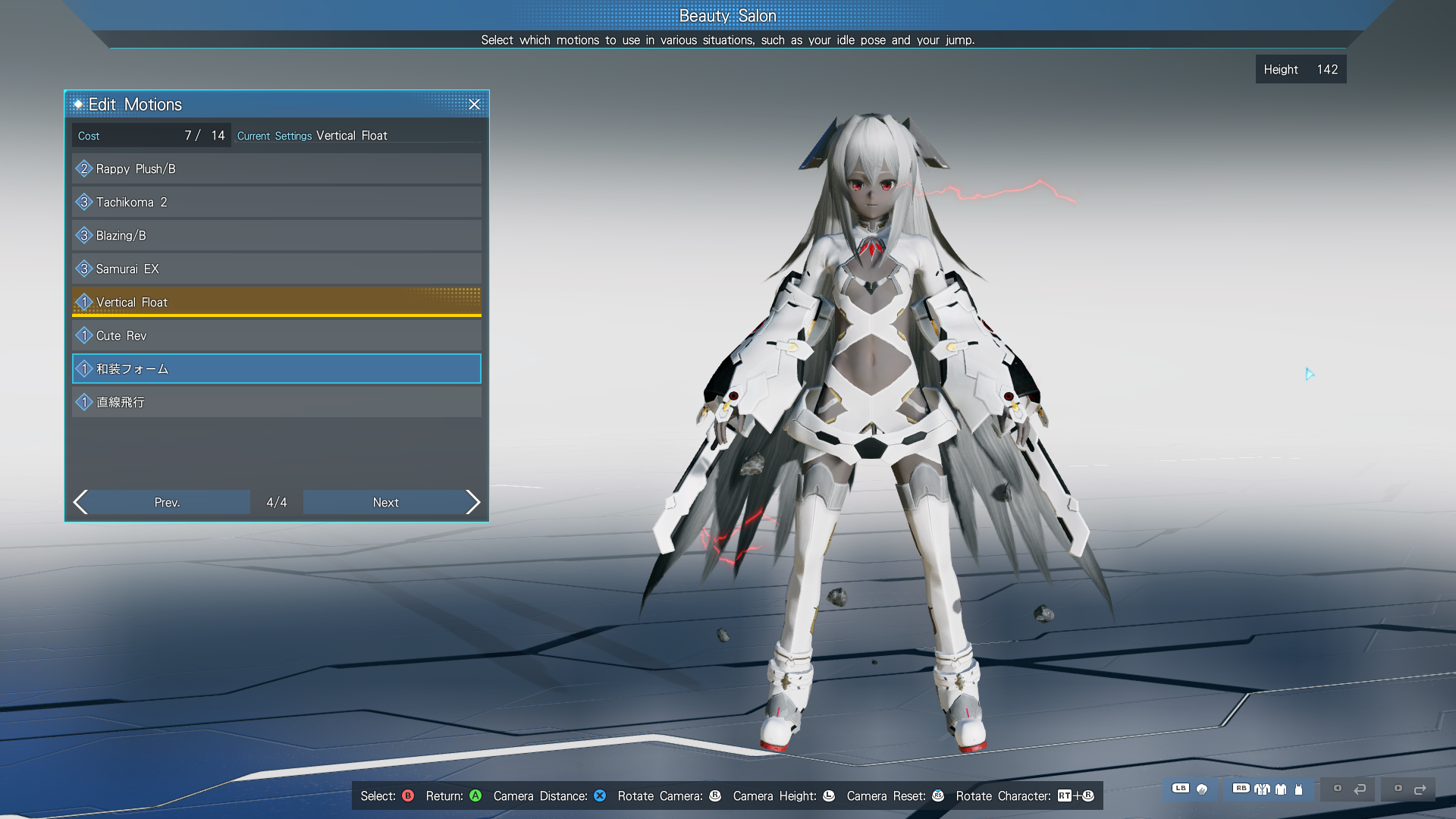Click the LB button icon
The image size is (1456, 819).
point(1181,788)
